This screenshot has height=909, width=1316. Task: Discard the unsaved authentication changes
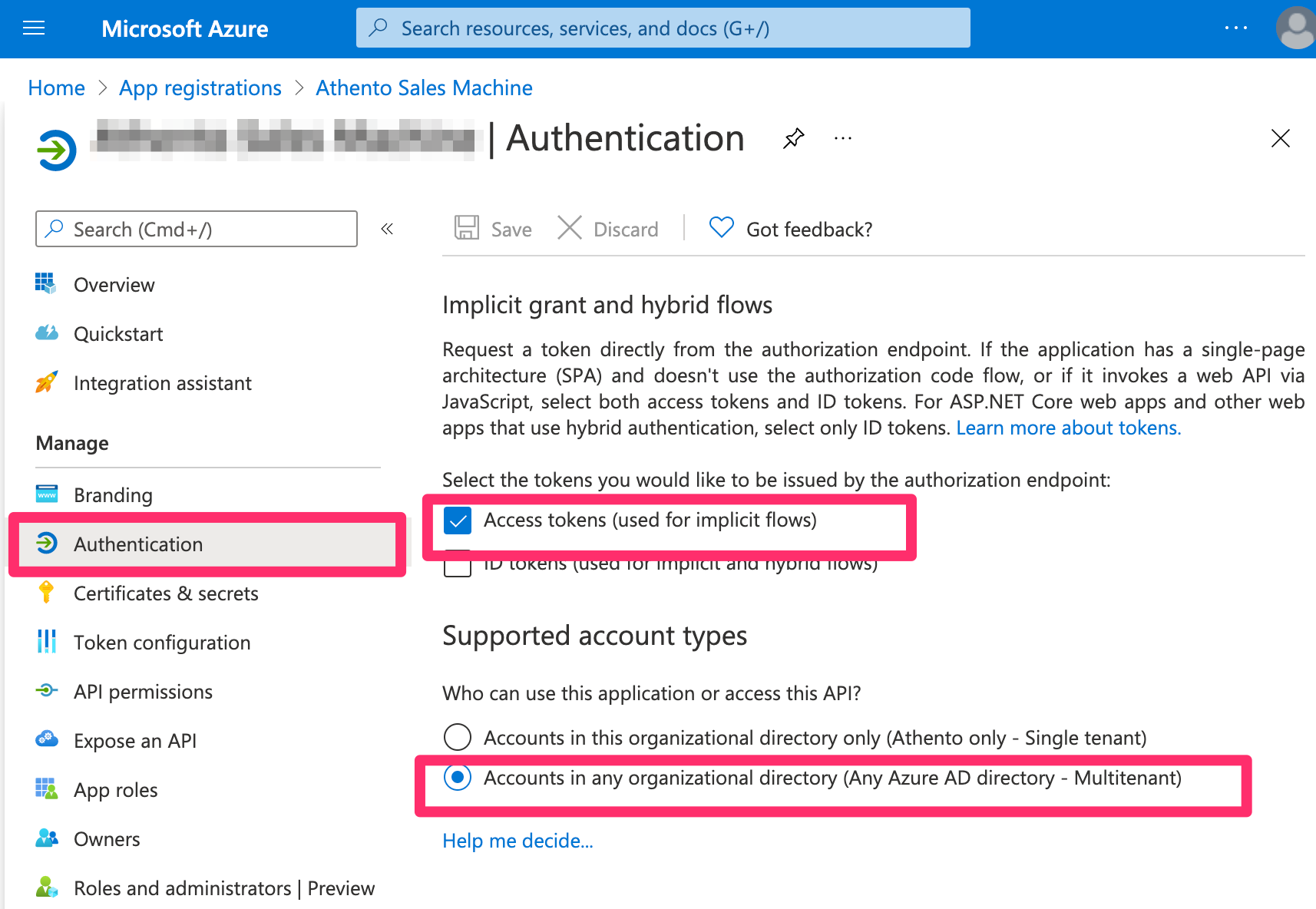[x=608, y=228]
